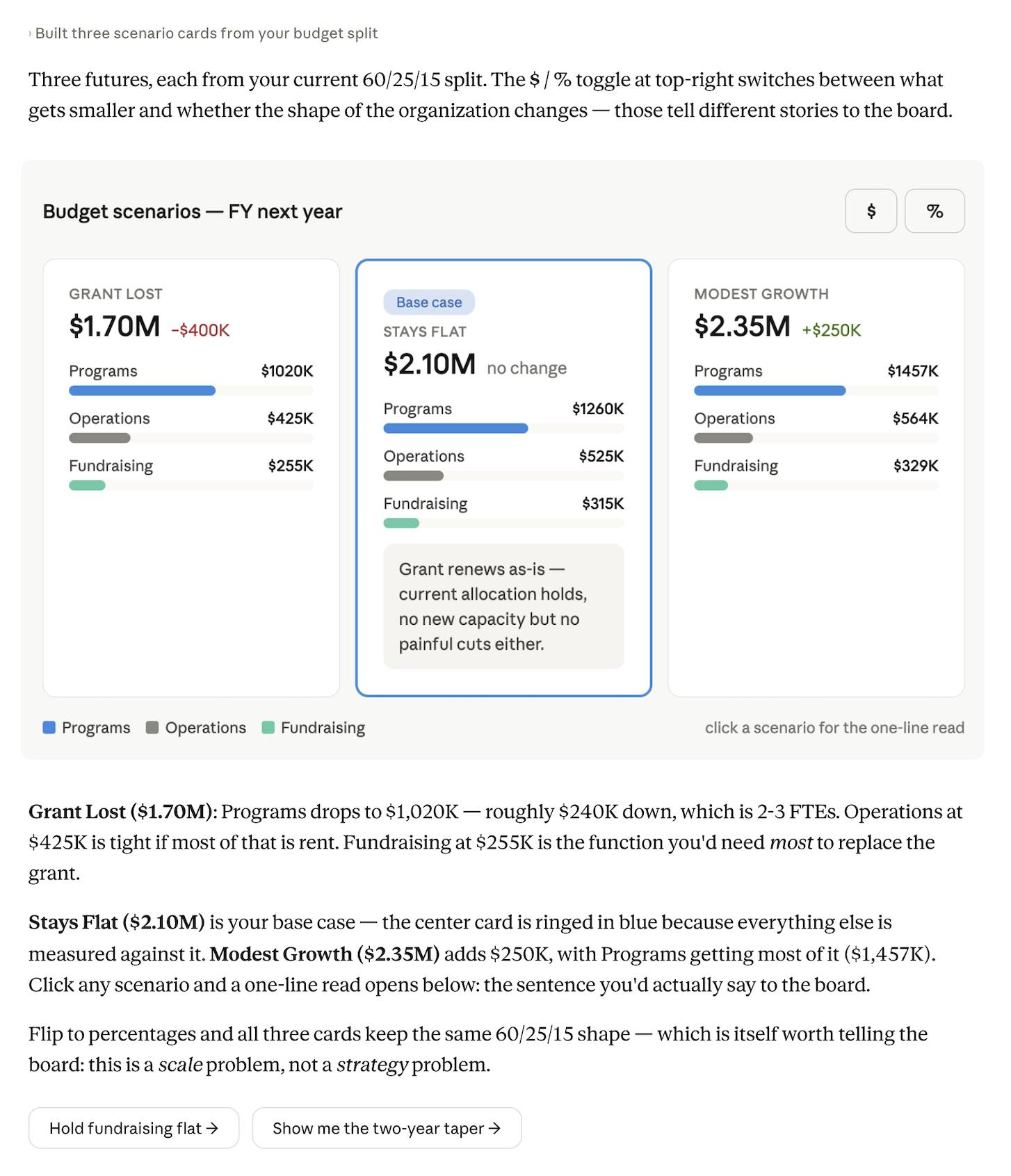Click Programs bar in Grant Lost card

[x=142, y=391]
